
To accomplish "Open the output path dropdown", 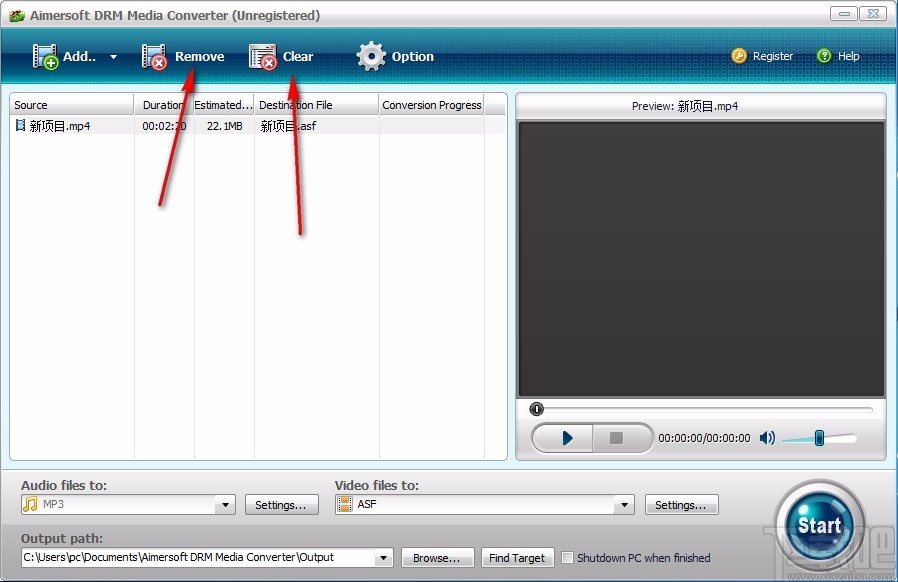I will pos(383,557).
